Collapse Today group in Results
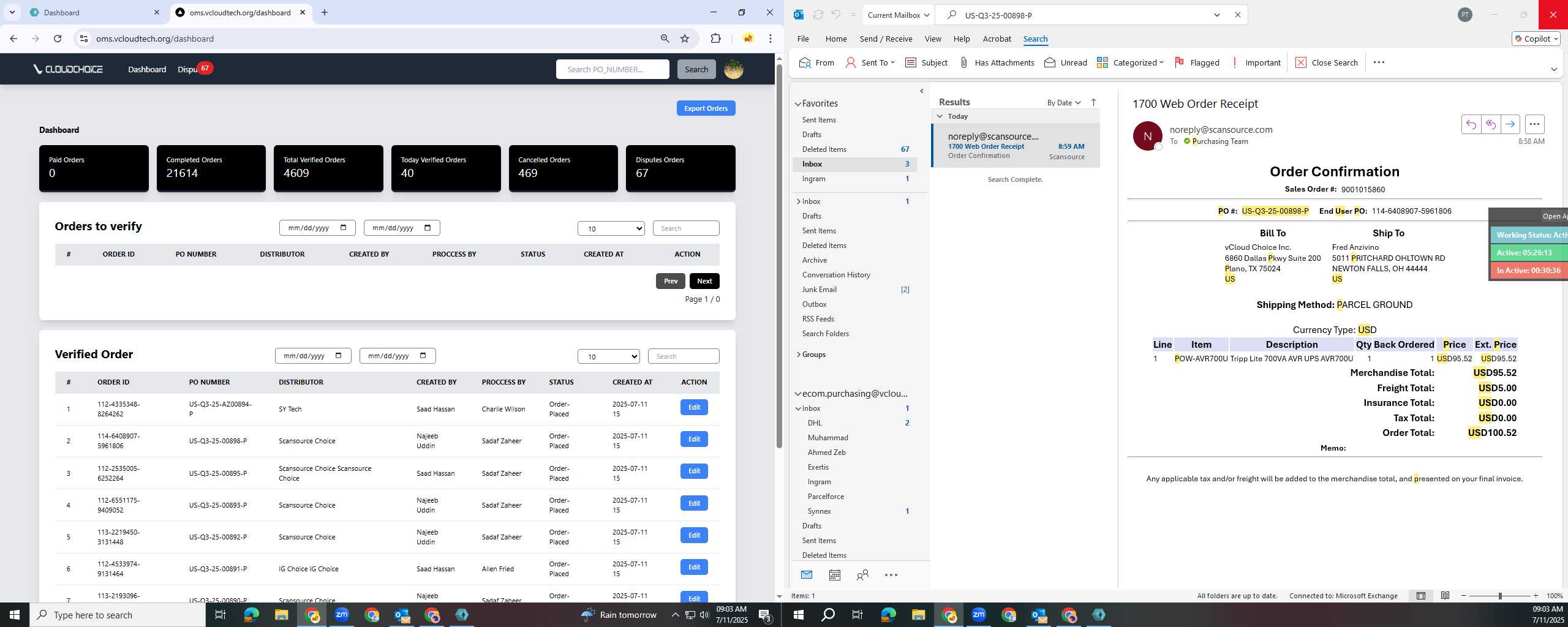Viewport: 1568px width, 627px height. (940, 116)
